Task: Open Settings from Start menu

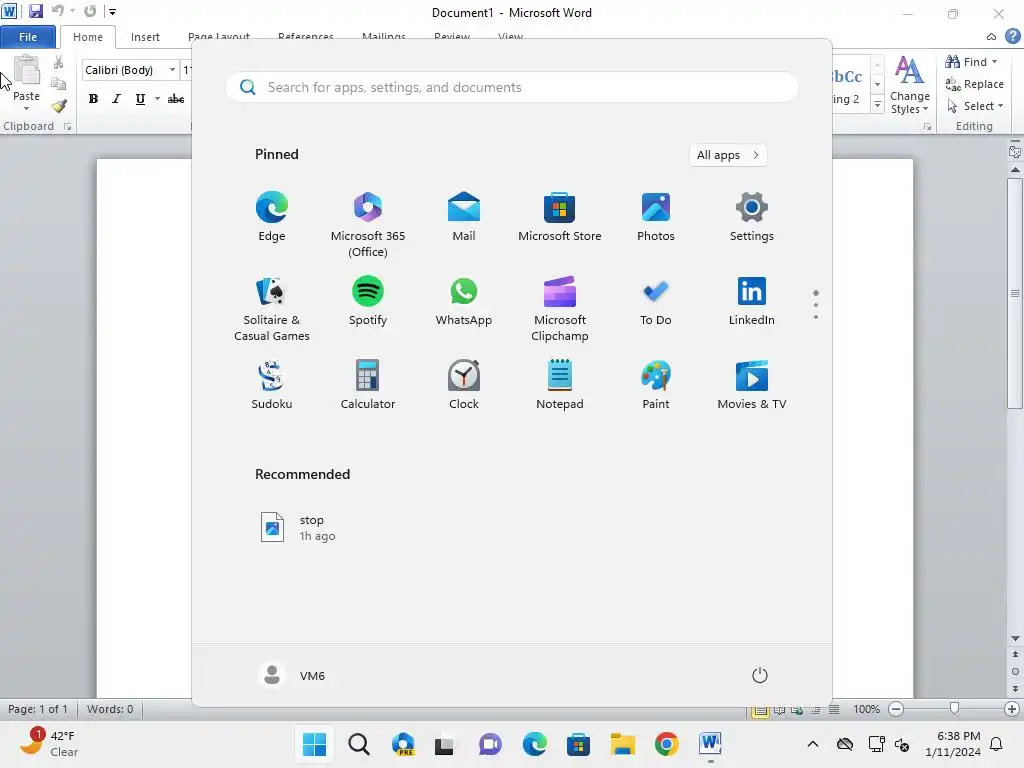Action: click(x=752, y=217)
